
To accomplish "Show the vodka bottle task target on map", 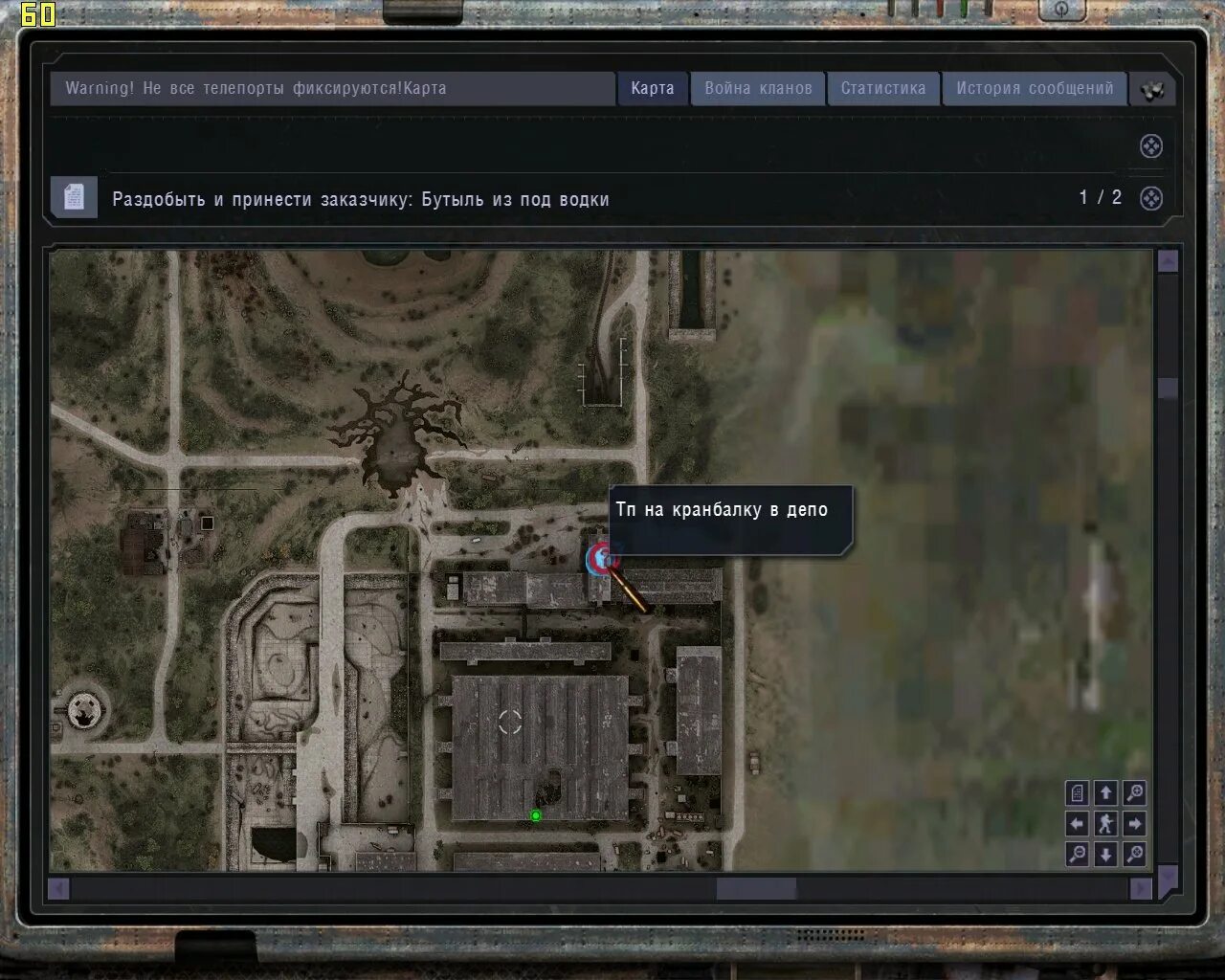I will point(1151,198).
